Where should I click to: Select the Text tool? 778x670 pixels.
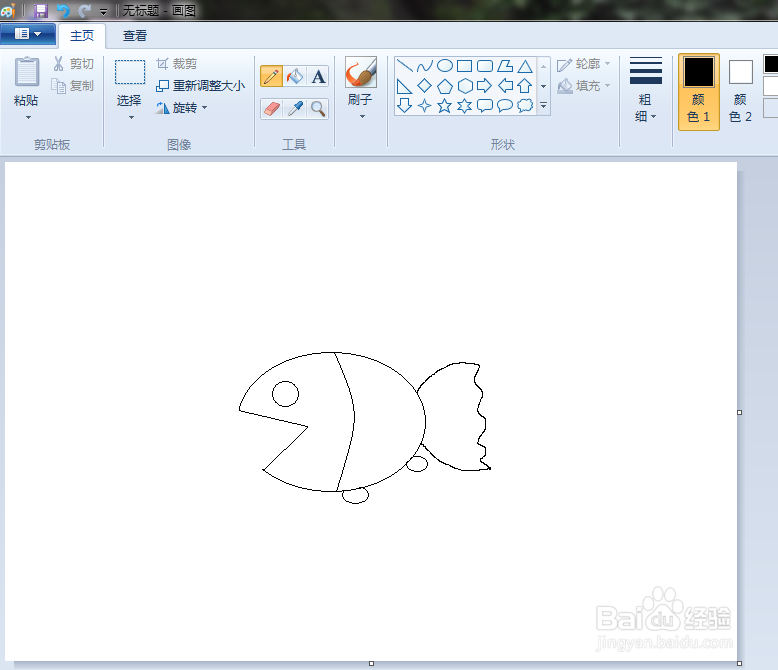[318, 76]
